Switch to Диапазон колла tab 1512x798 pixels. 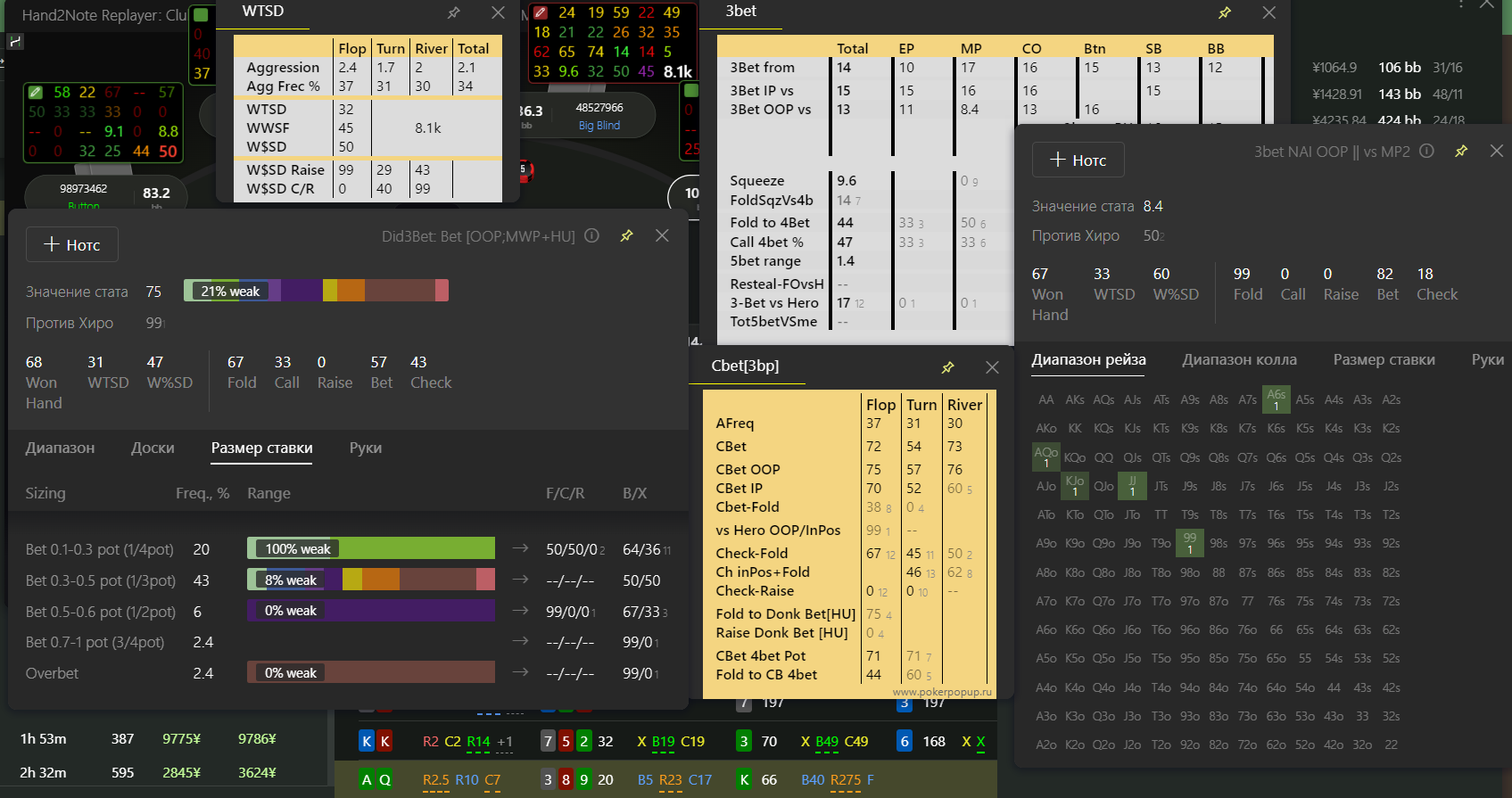click(x=1239, y=359)
